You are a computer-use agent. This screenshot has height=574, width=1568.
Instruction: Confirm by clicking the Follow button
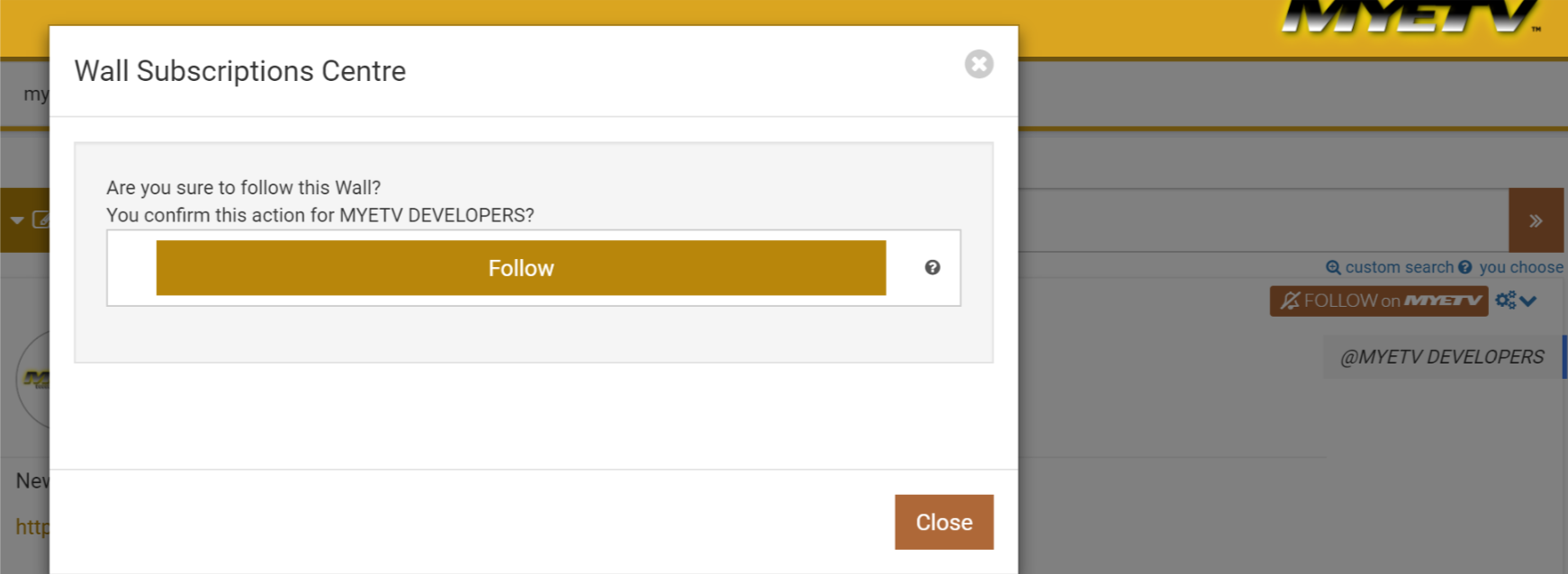click(521, 268)
